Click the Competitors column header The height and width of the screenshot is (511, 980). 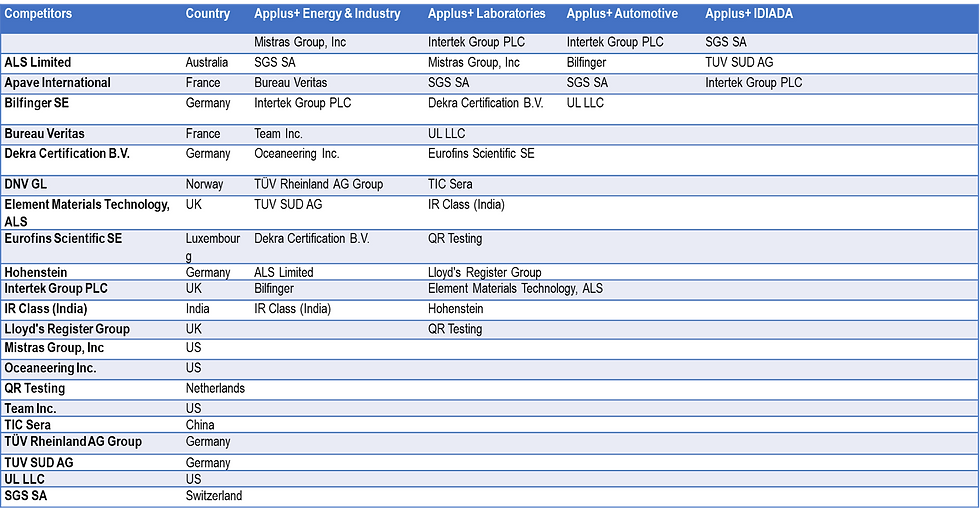pyautogui.click(x=38, y=14)
